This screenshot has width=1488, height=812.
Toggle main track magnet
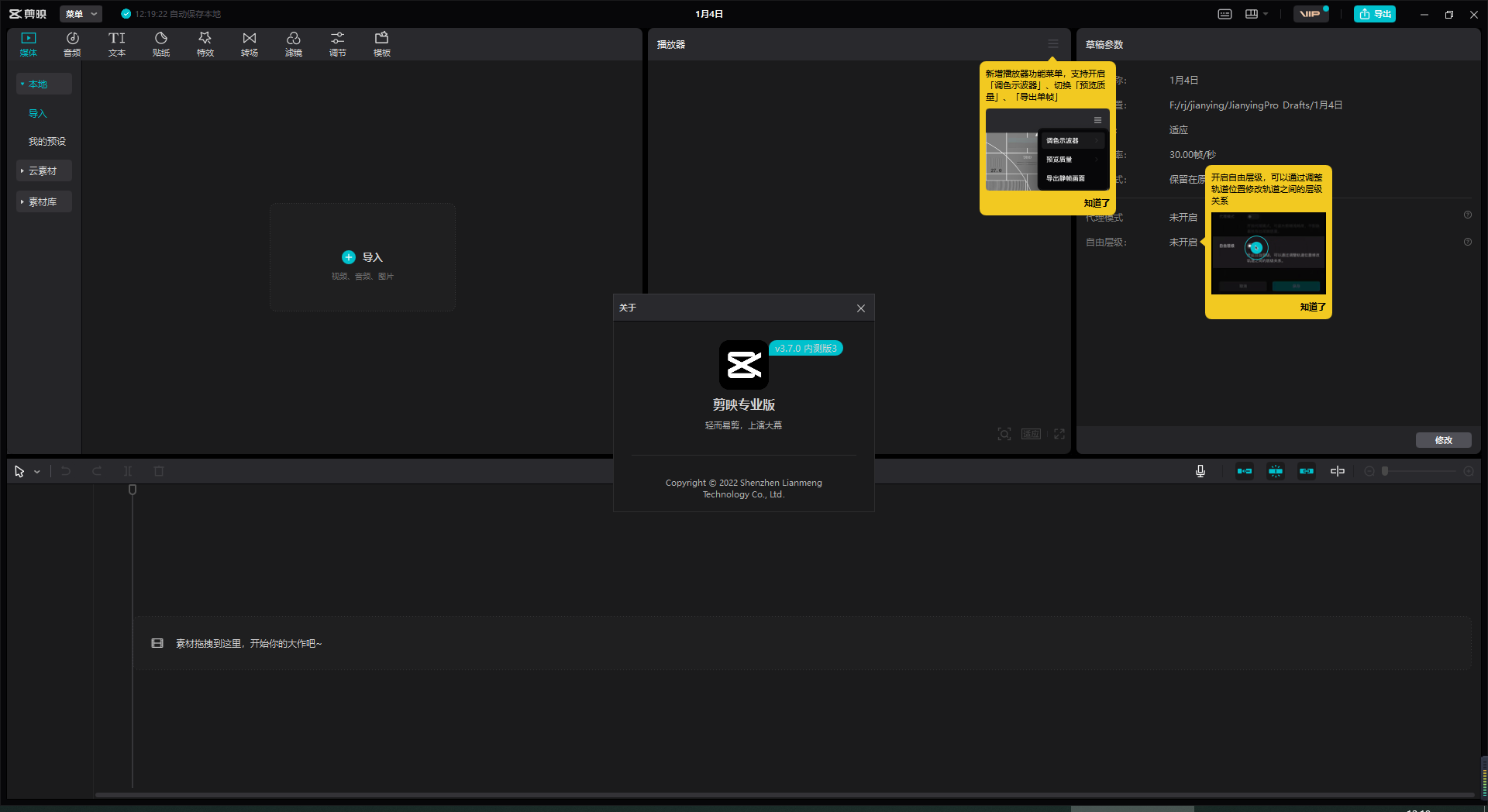pyautogui.click(x=1245, y=471)
